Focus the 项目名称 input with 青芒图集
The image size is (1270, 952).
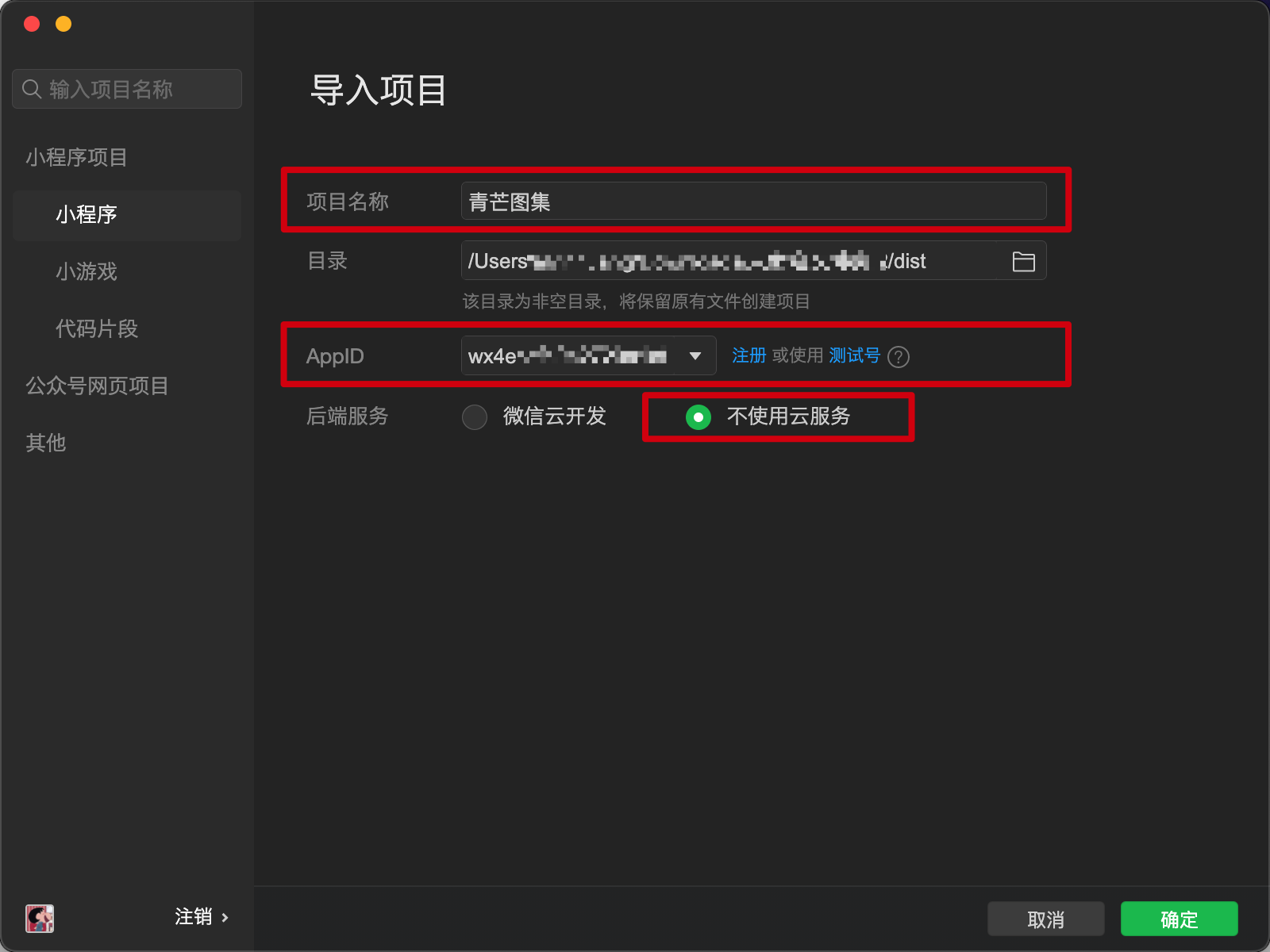tap(753, 201)
